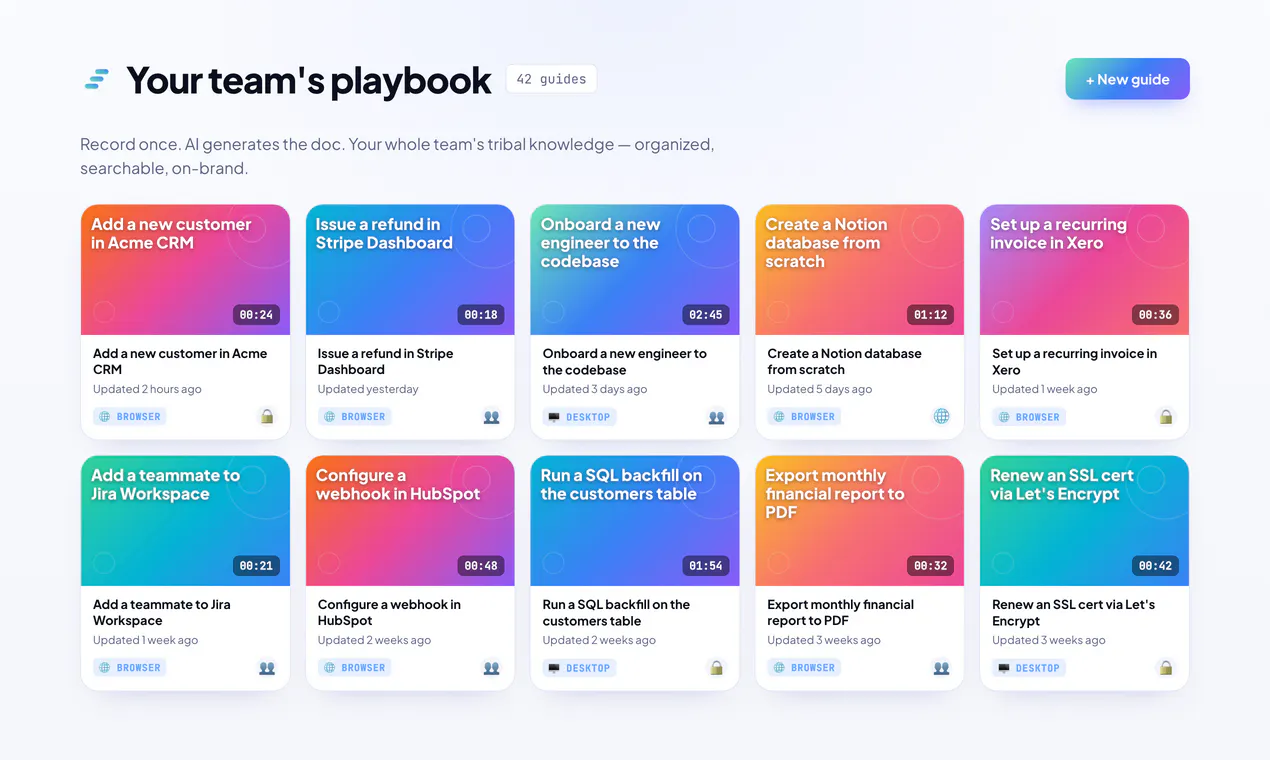Open the Export monthly financial report thumbnail
This screenshot has width=1270, height=760.
point(860,521)
